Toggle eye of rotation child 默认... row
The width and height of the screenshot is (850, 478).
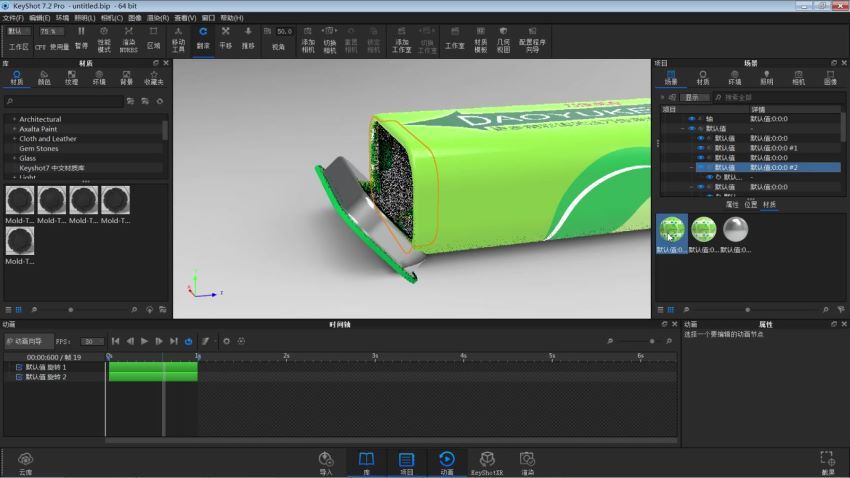pos(709,177)
